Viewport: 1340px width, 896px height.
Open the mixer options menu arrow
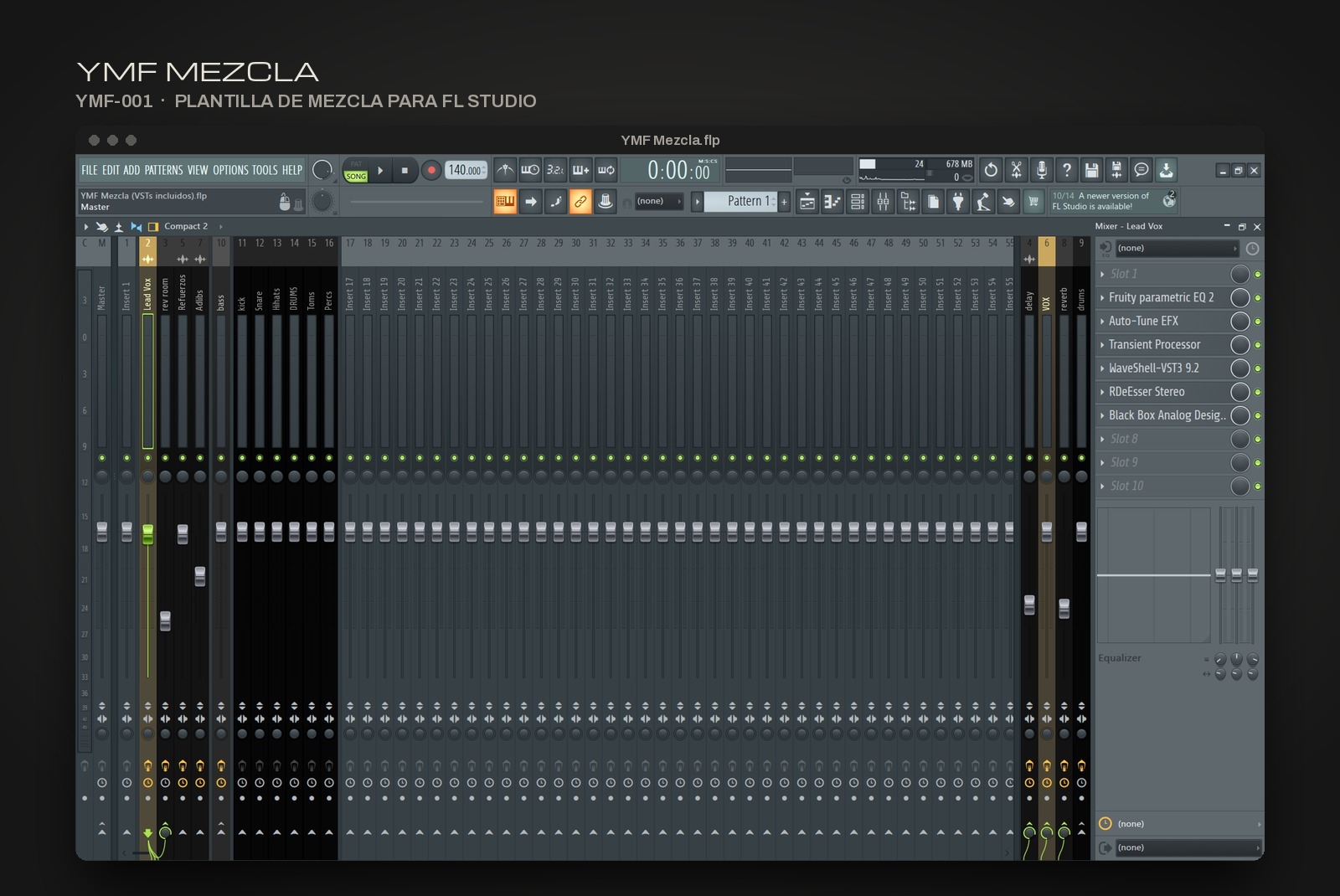click(x=85, y=226)
